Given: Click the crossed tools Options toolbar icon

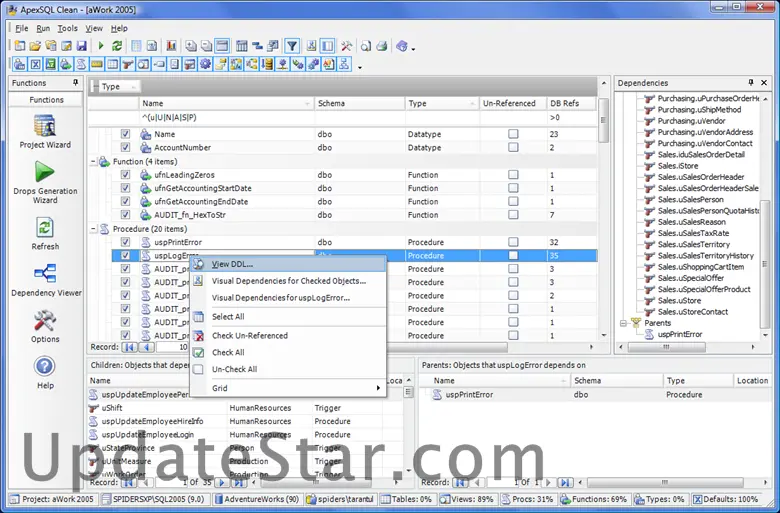Looking at the screenshot, I should tap(346, 46).
